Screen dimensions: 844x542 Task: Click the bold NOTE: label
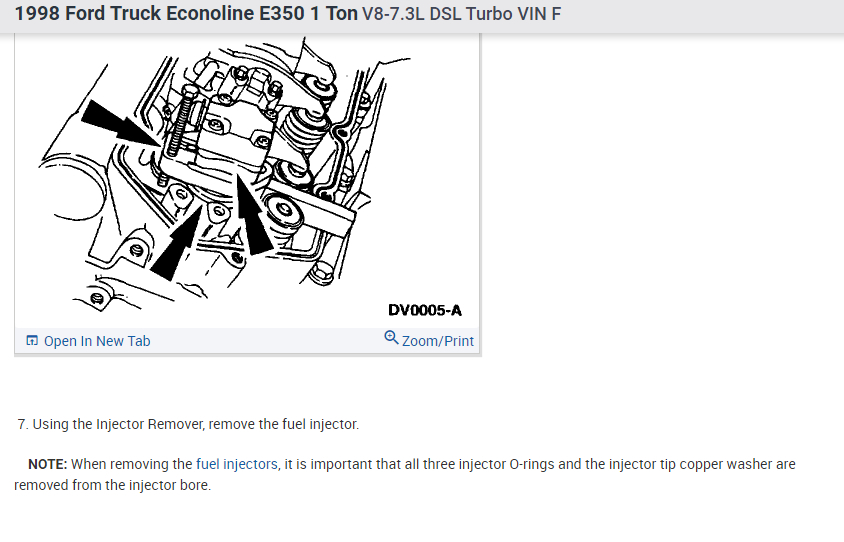point(47,464)
